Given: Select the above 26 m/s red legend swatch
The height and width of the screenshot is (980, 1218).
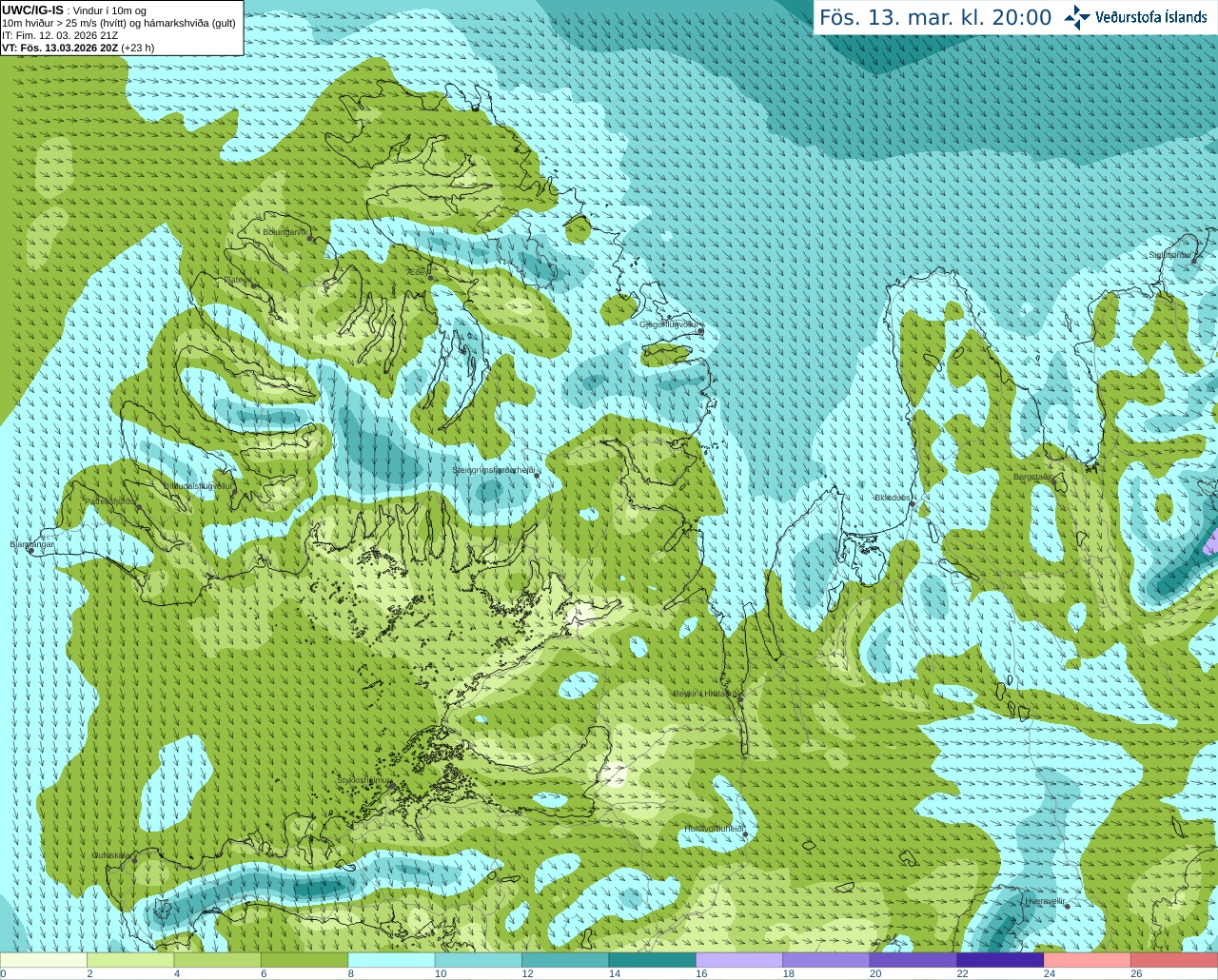Looking at the screenshot, I should point(1174,960).
